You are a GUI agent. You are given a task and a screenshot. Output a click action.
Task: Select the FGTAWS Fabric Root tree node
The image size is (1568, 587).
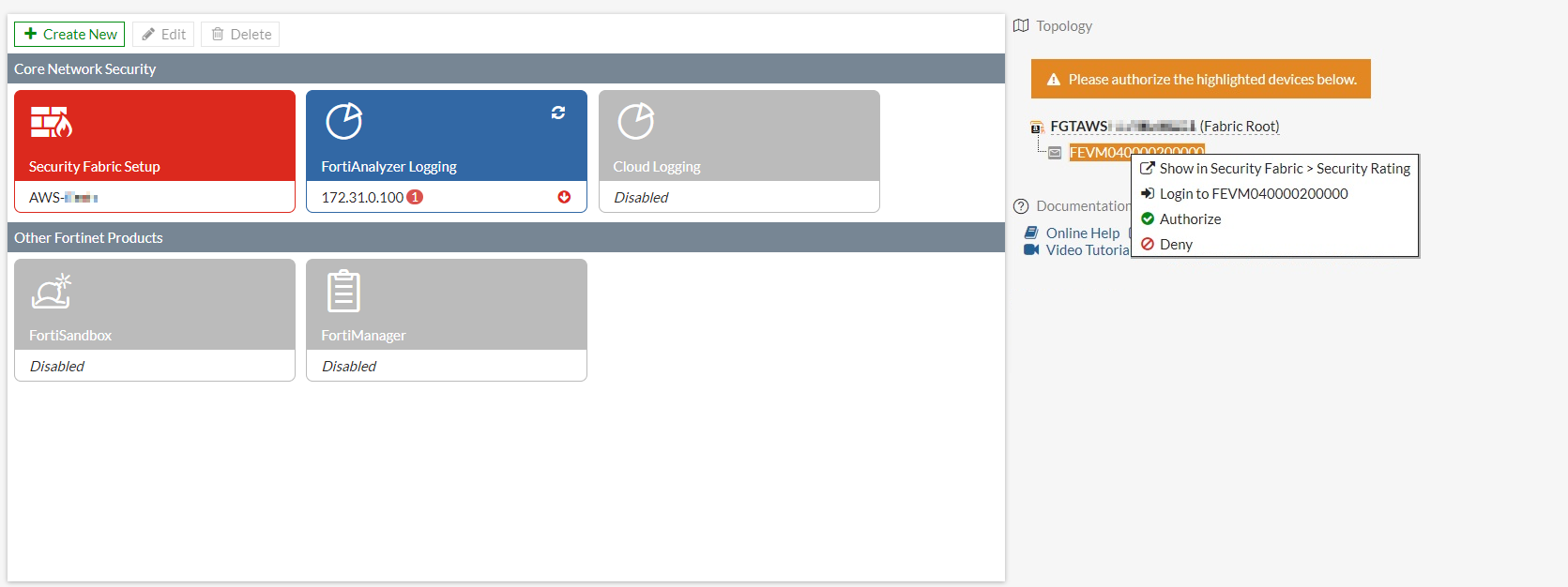coord(1165,126)
